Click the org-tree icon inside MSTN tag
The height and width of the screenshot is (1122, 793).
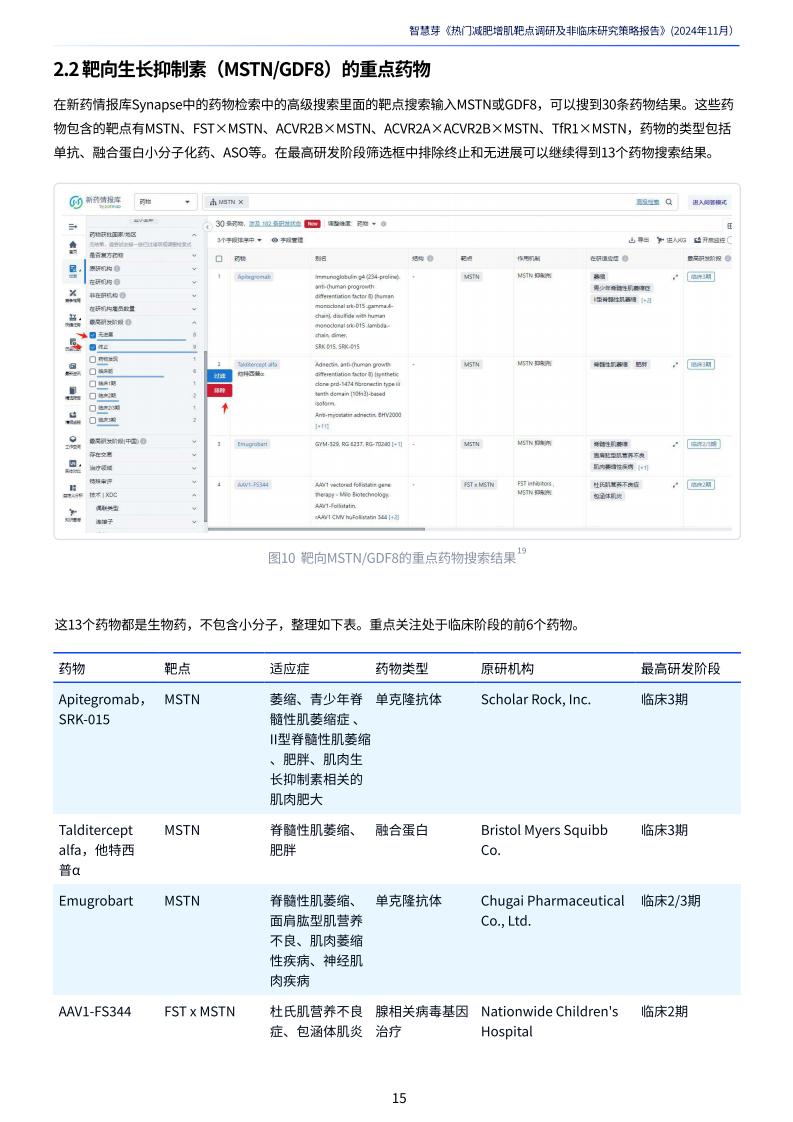(213, 203)
